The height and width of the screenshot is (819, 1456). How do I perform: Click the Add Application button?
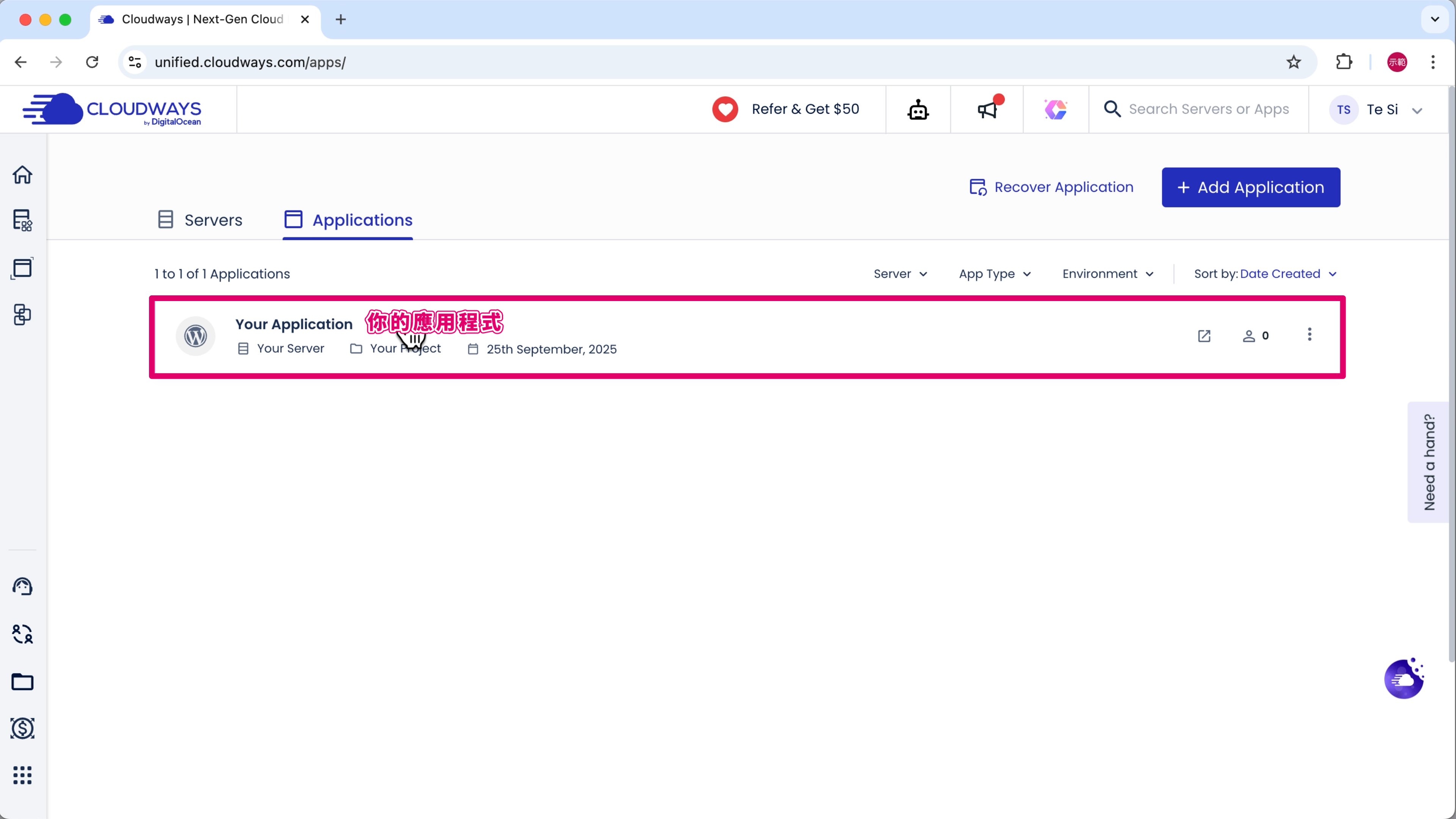tap(1250, 187)
